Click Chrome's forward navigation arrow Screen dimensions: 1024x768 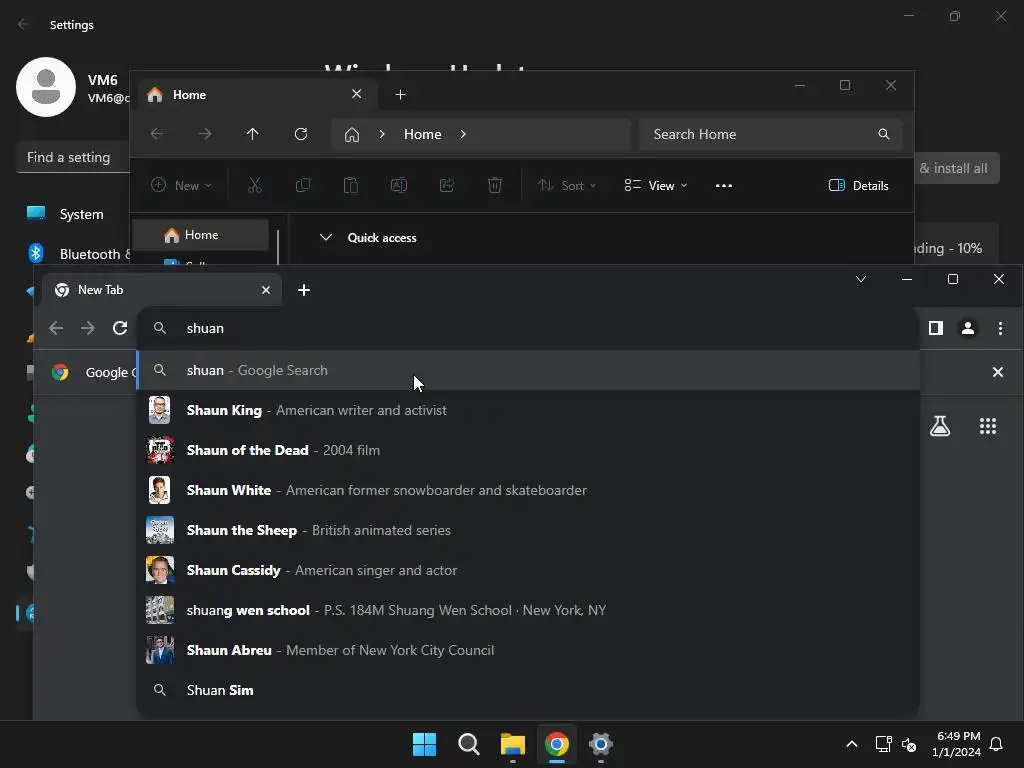88,328
